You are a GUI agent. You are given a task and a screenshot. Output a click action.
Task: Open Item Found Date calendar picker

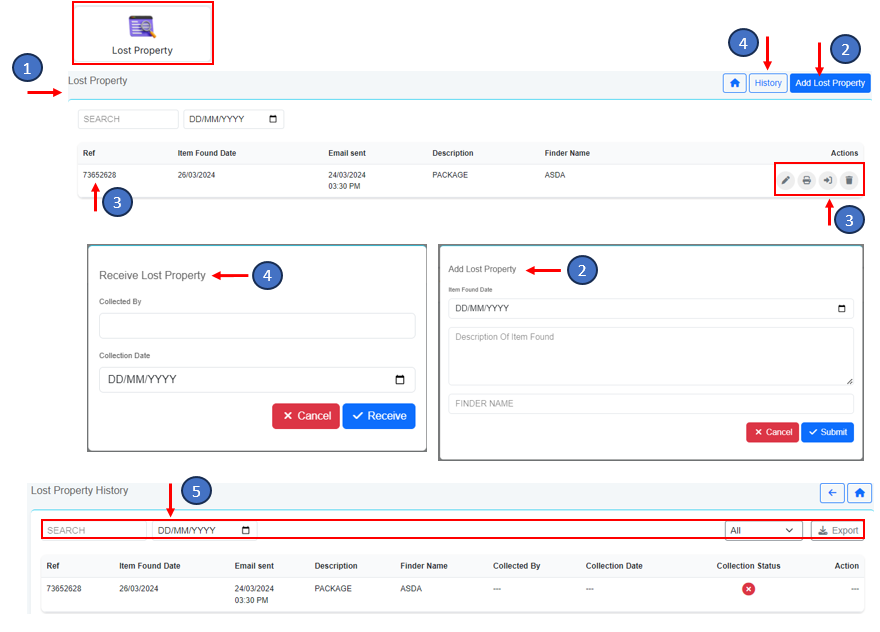[x=841, y=309]
